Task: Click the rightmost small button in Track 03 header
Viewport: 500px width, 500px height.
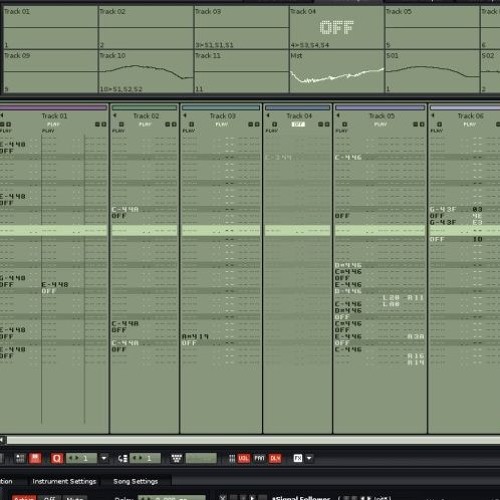Action: [257, 124]
